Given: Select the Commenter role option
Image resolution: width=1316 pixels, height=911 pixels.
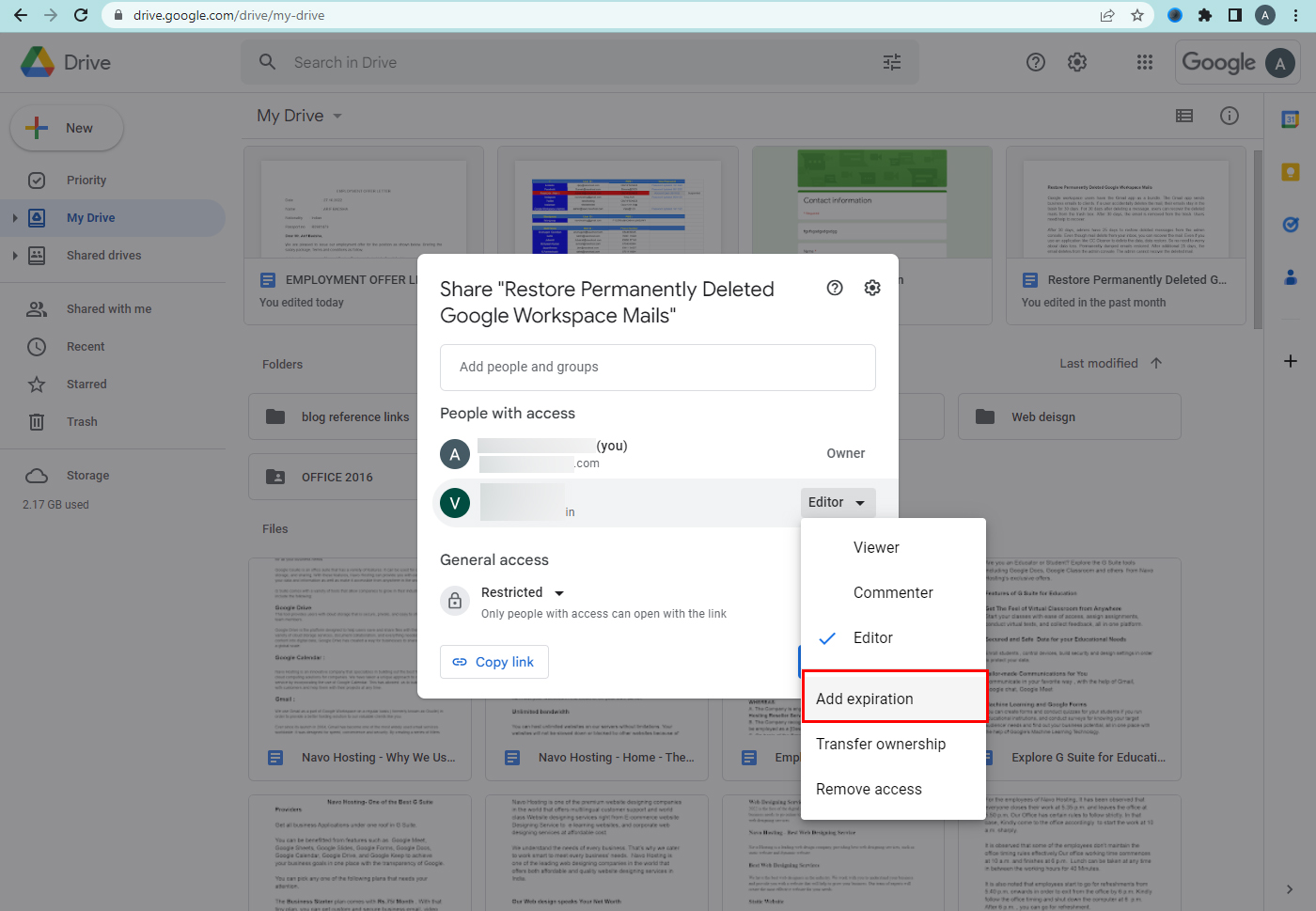Looking at the screenshot, I should (893, 593).
